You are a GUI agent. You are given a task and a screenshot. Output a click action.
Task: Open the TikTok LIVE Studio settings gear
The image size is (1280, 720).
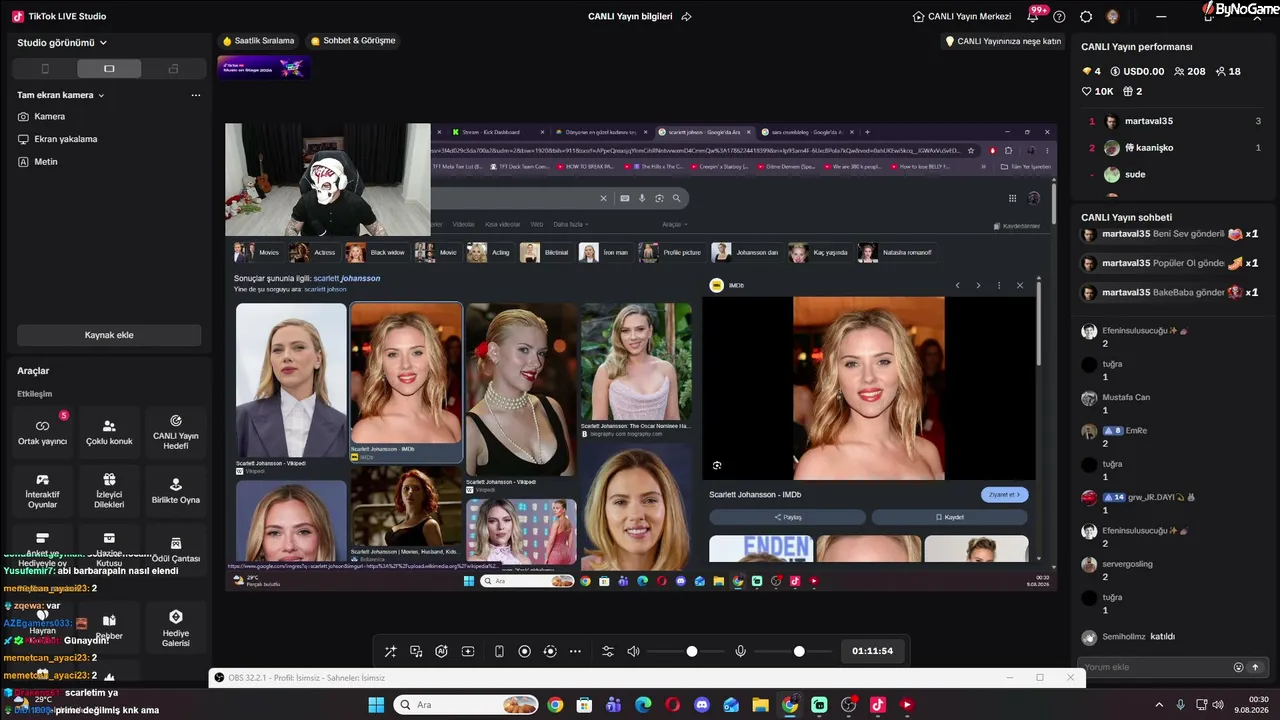click(1086, 16)
